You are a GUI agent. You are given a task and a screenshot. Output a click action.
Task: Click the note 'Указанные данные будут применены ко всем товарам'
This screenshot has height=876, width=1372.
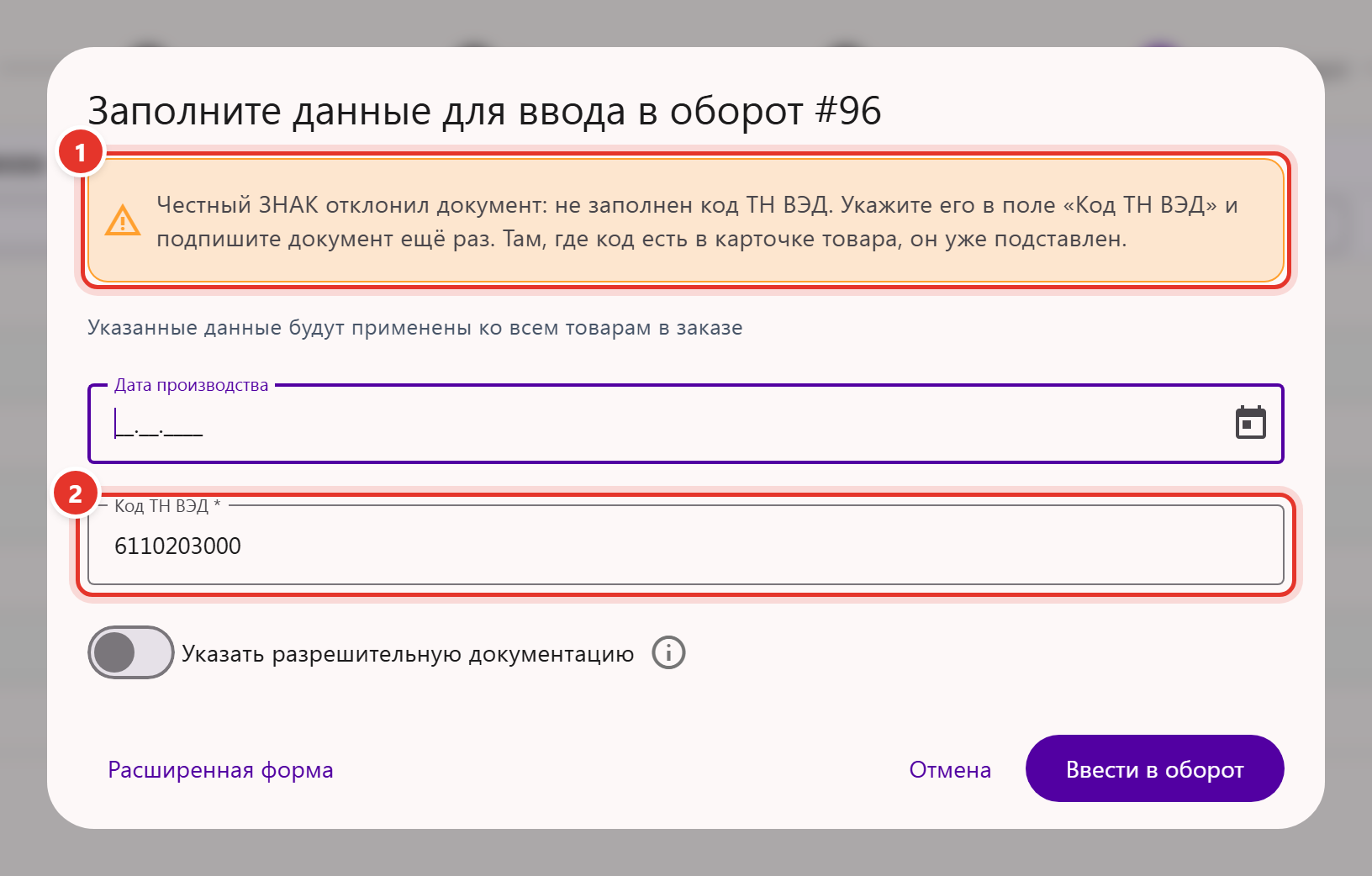415,328
